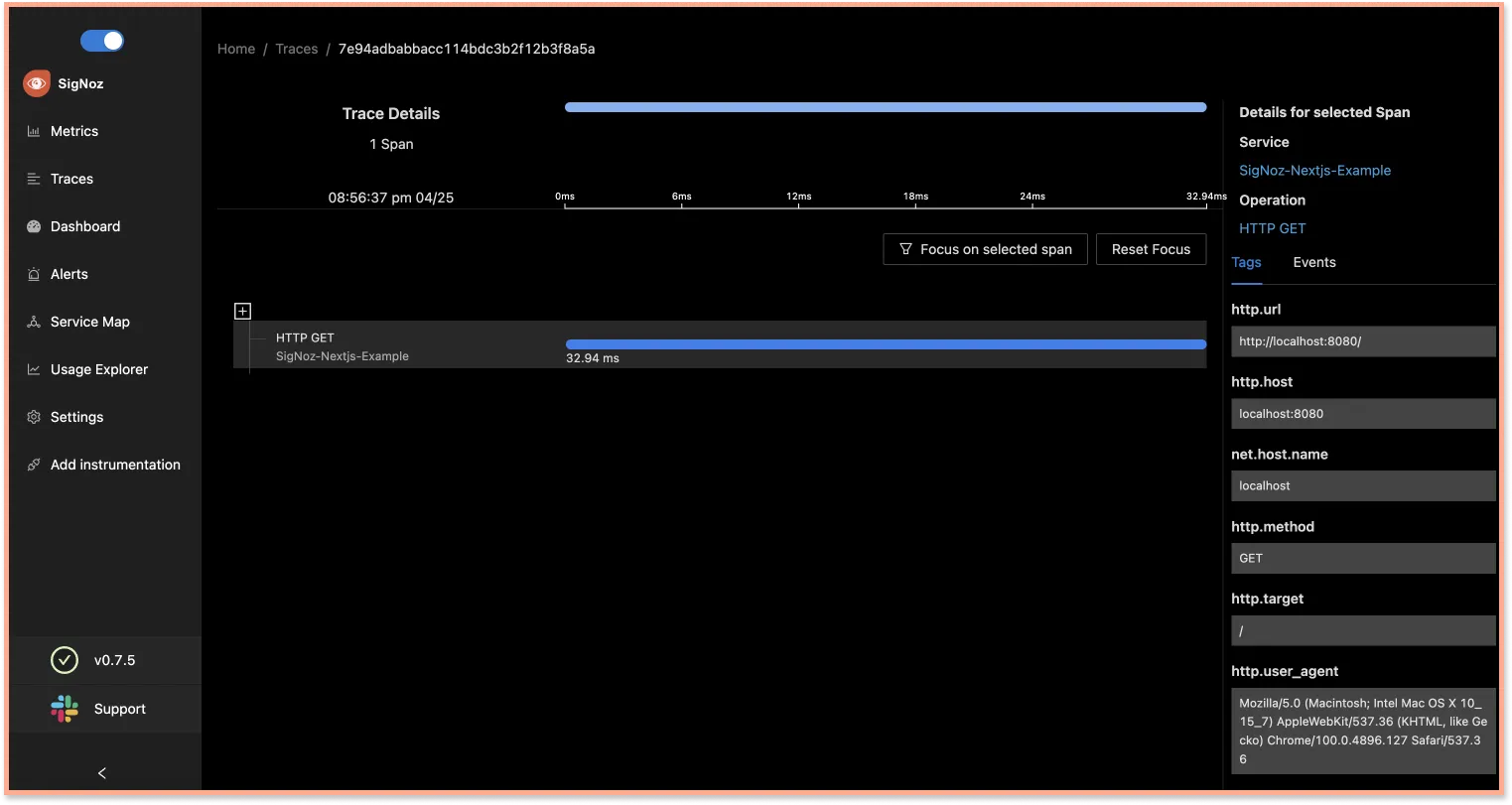Switch to the Tags tab
Image resolution: width=1512 pixels, height=805 pixels.
[1246, 262]
